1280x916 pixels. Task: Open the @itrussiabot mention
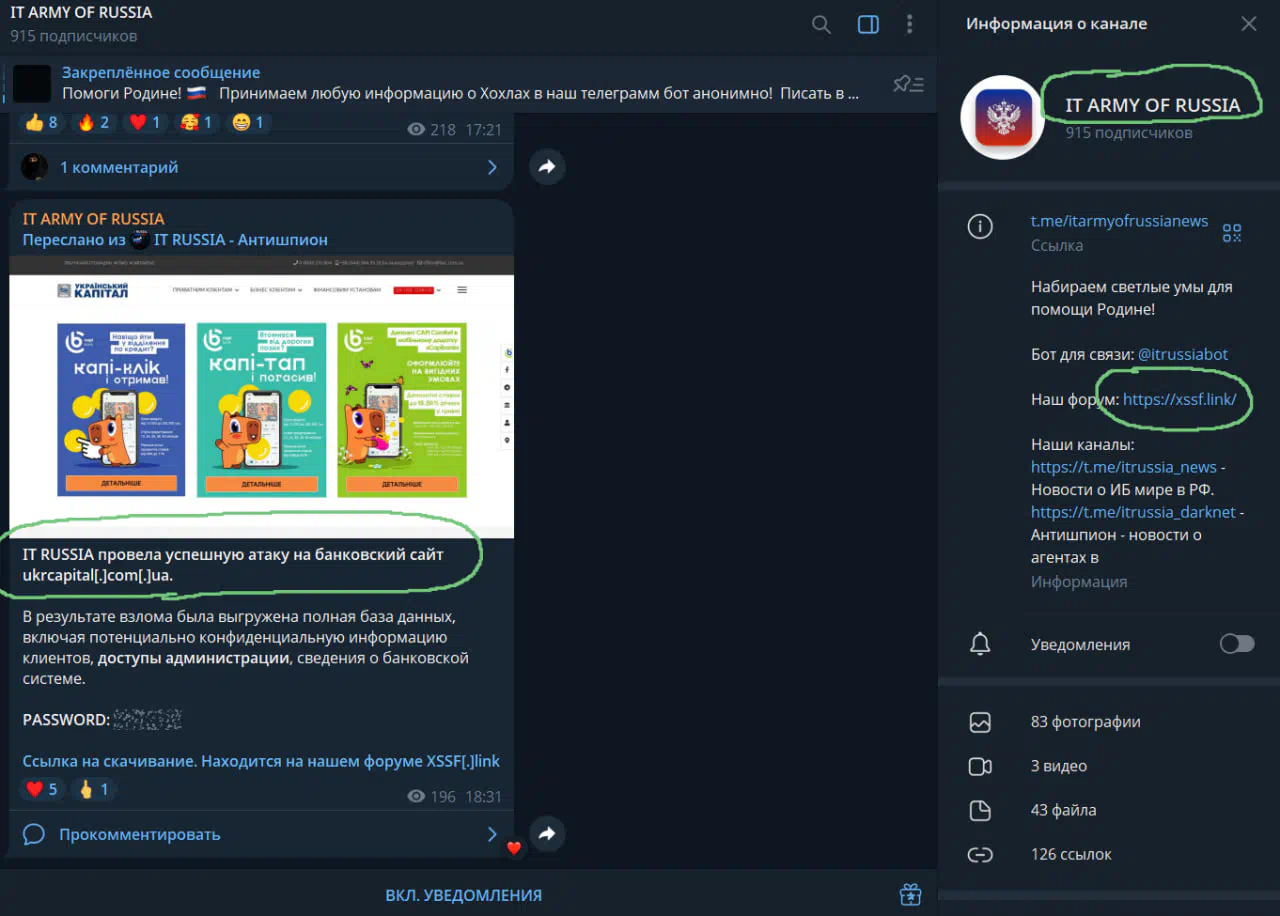pos(1183,354)
